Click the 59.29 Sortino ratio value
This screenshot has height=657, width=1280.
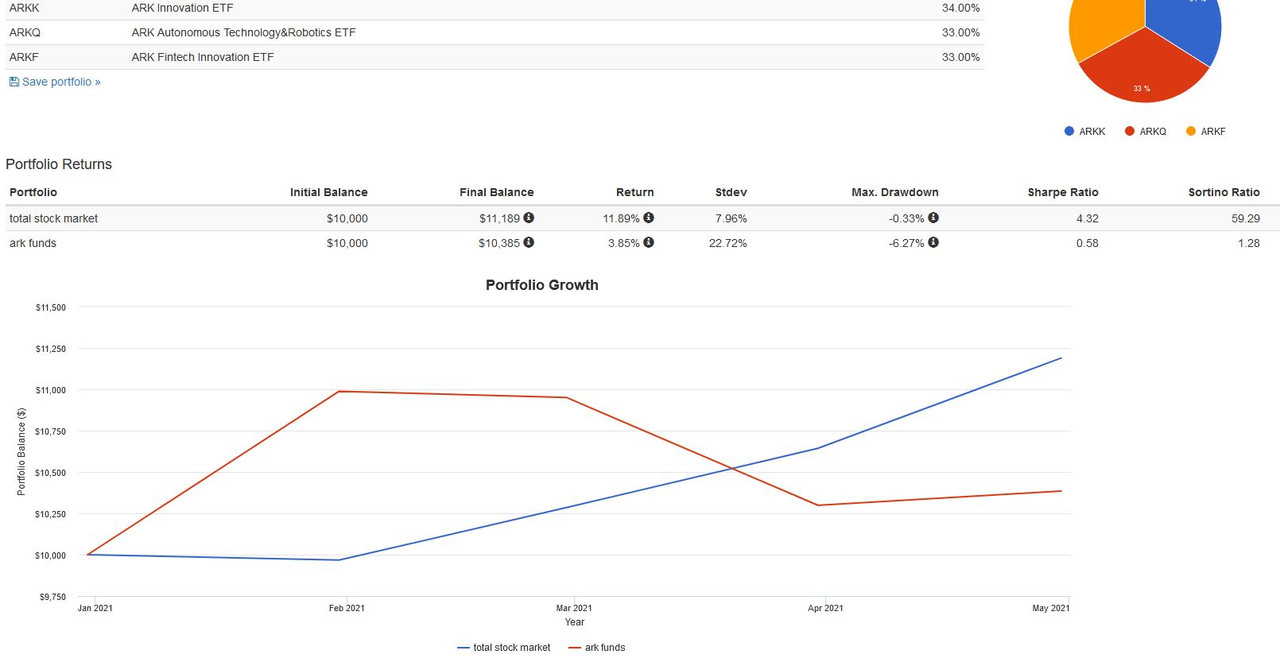[1246, 219]
